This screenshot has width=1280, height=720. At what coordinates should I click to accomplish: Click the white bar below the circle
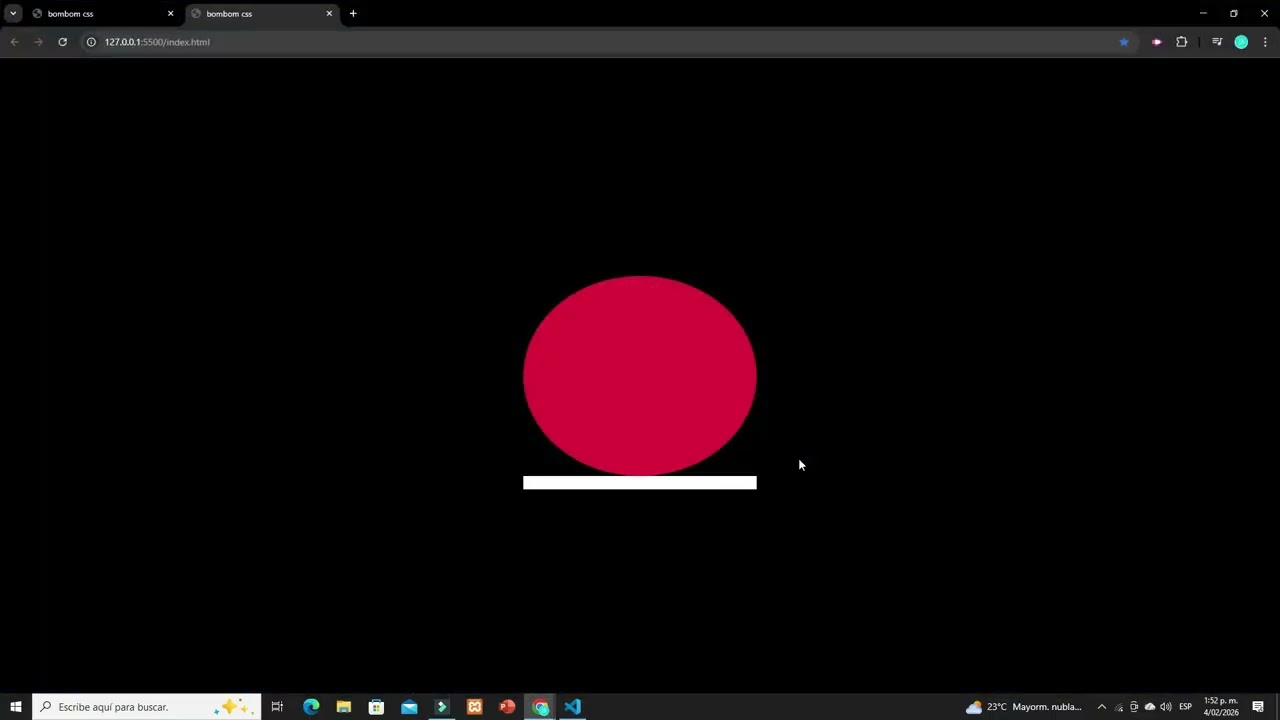click(640, 483)
